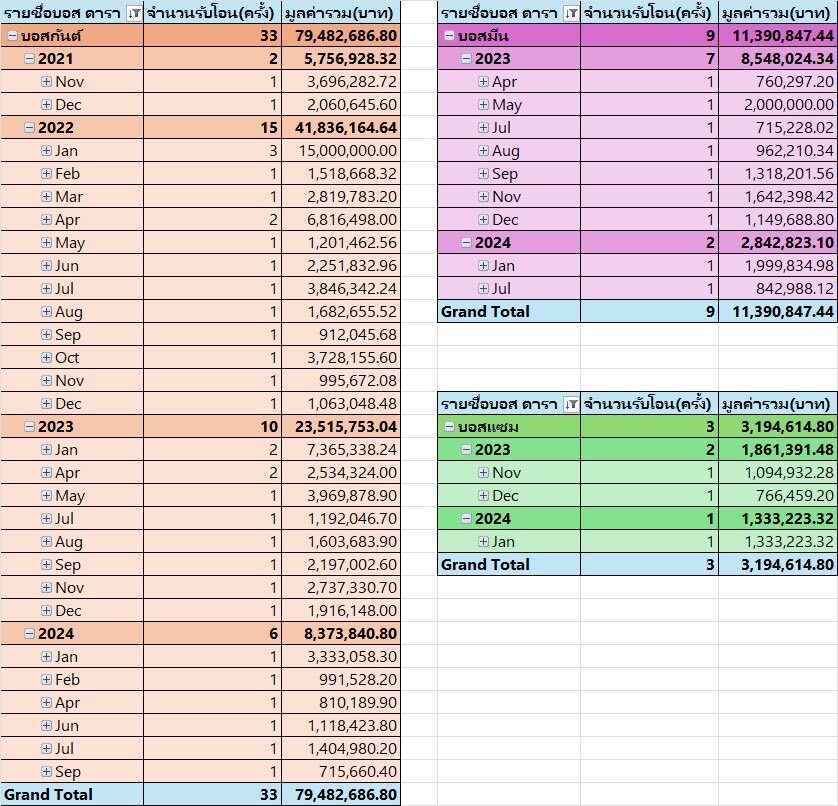The width and height of the screenshot is (838, 806).
Task: Open sort filter icon in purple table header
Action: point(572,13)
